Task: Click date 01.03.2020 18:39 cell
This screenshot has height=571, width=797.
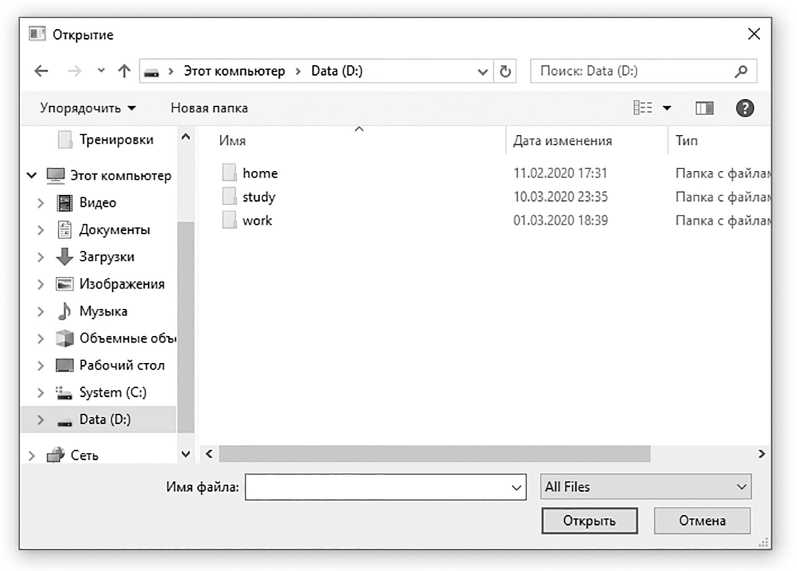Action: coord(560,220)
